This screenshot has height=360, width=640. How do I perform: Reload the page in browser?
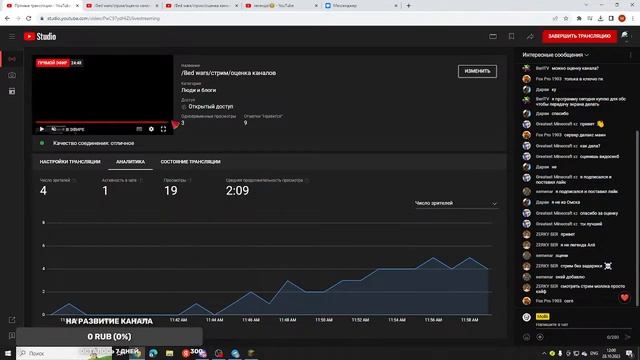pos(29,18)
